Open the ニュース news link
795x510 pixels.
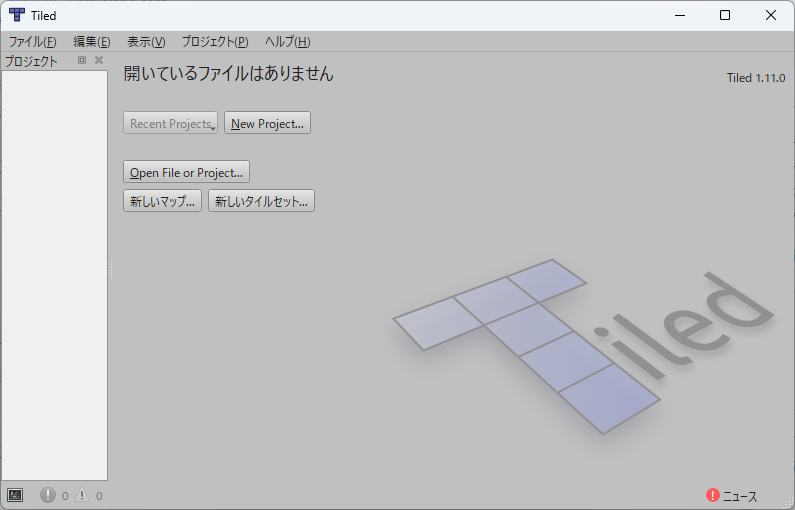pyautogui.click(x=740, y=496)
